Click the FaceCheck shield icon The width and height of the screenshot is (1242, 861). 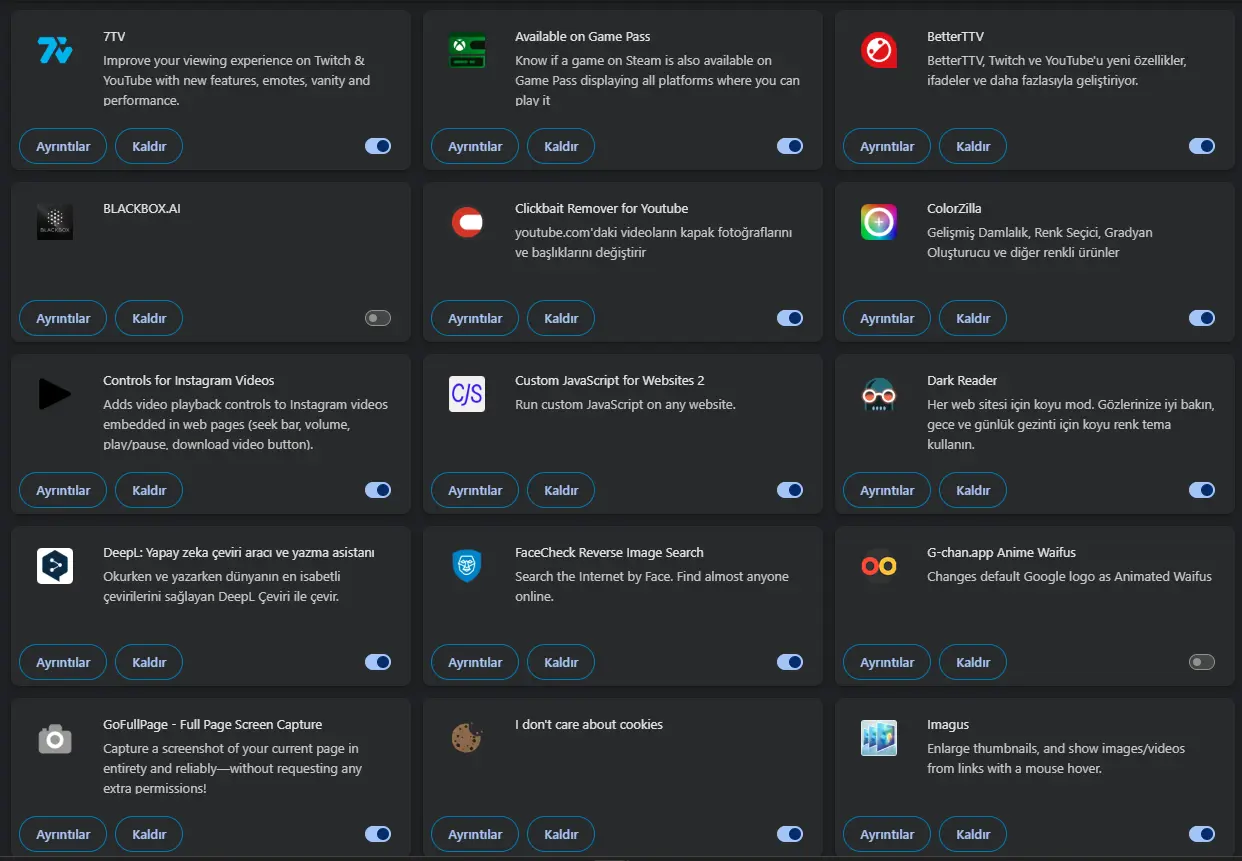(467, 566)
